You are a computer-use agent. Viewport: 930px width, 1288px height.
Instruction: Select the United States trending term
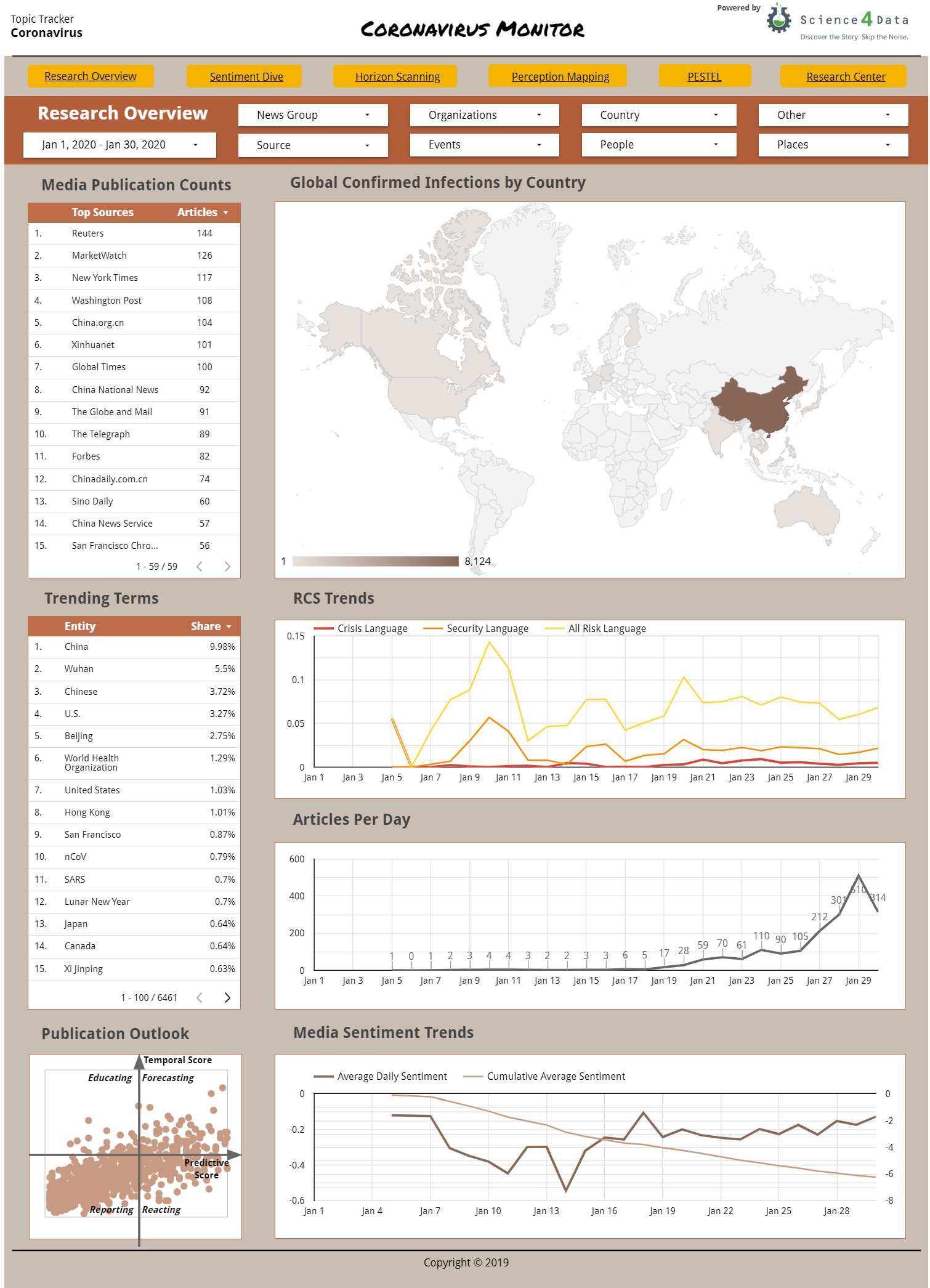point(134,790)
